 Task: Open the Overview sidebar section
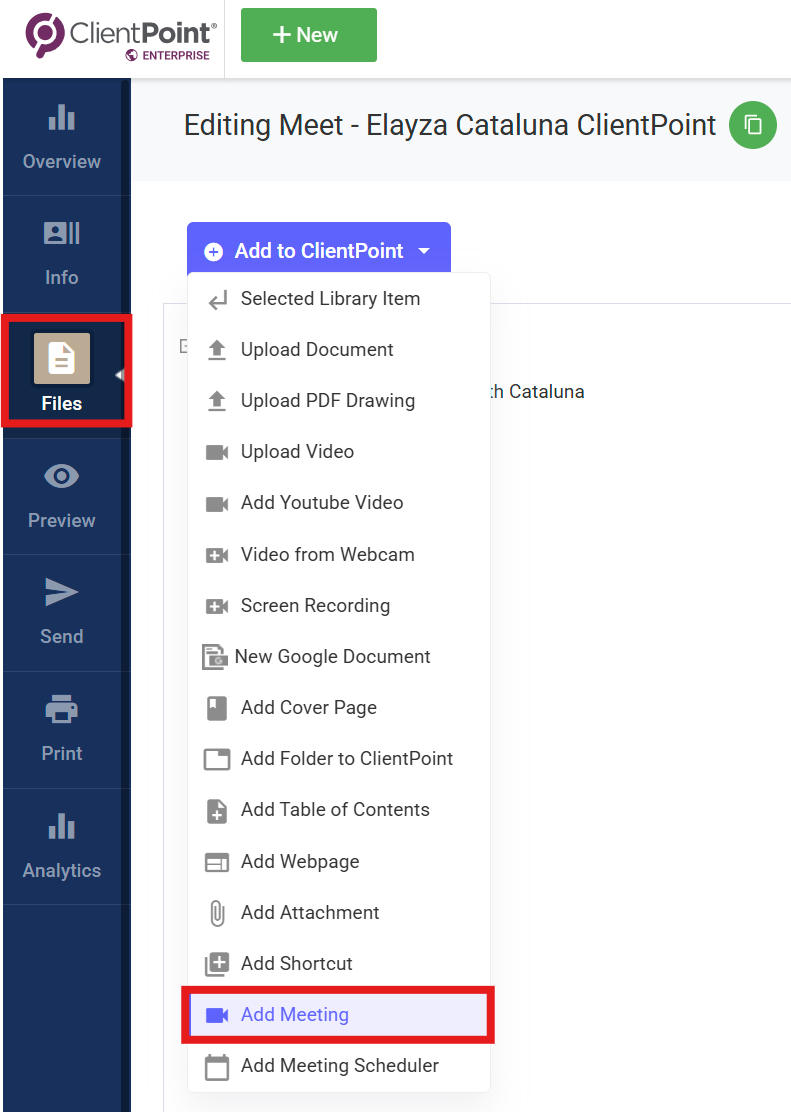click(62, 137)
